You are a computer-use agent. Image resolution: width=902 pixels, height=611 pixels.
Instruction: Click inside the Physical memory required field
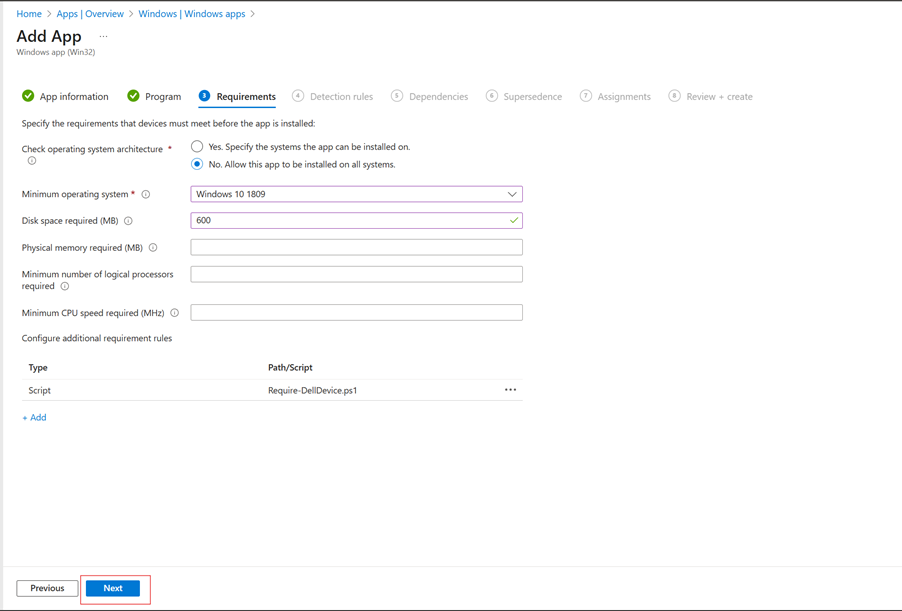point(355,247)
